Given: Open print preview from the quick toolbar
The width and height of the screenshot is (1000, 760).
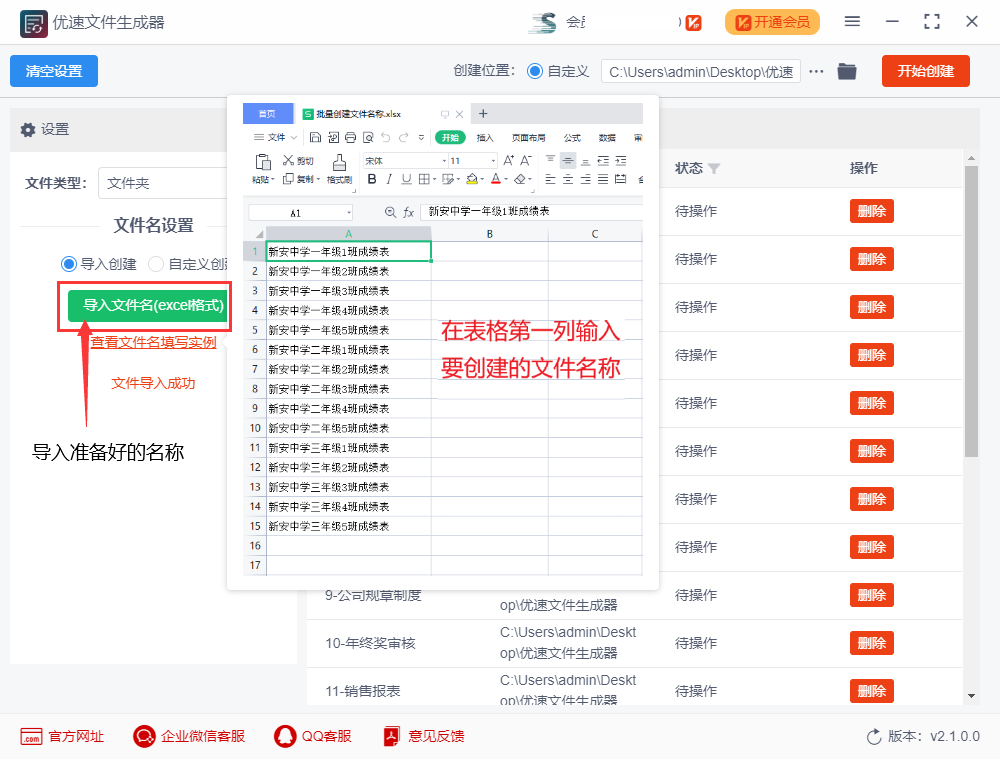Looking at the screenshot, I should pyautogui.click(x=366, y=137).
